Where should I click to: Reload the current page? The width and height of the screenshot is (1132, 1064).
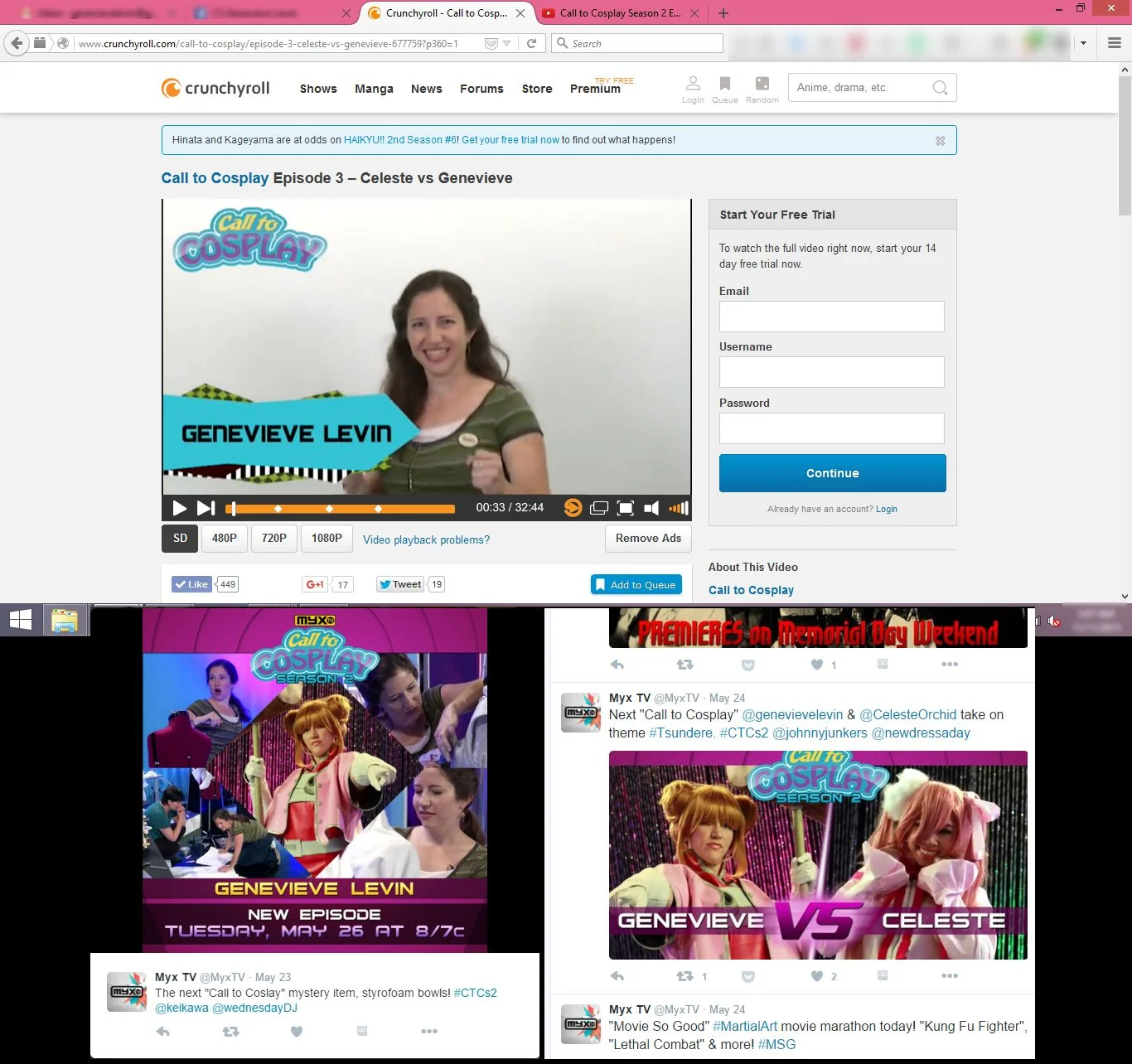[531, 43]
